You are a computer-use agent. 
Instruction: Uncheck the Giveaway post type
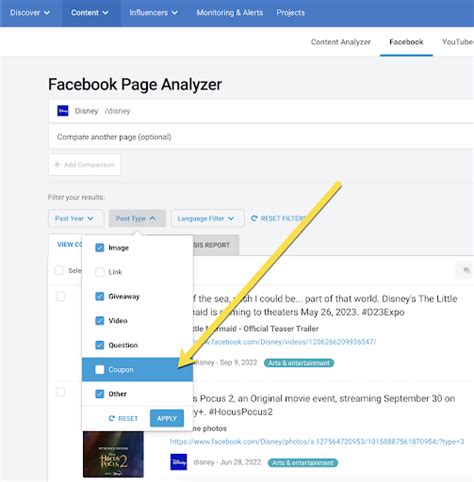tap(100, 296)
